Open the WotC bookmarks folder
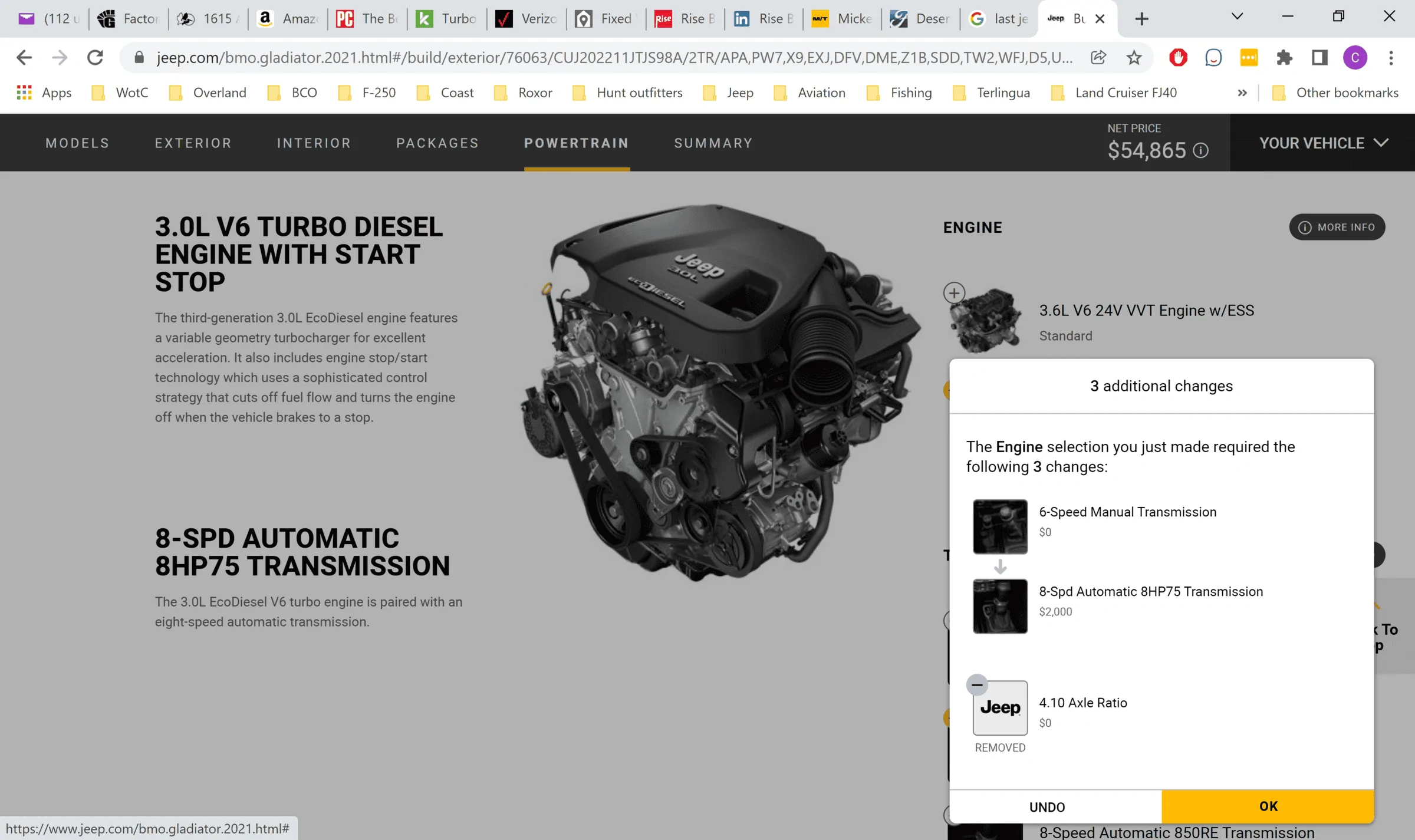Screen dimensions: 1415x840 [x=120, y=93]
